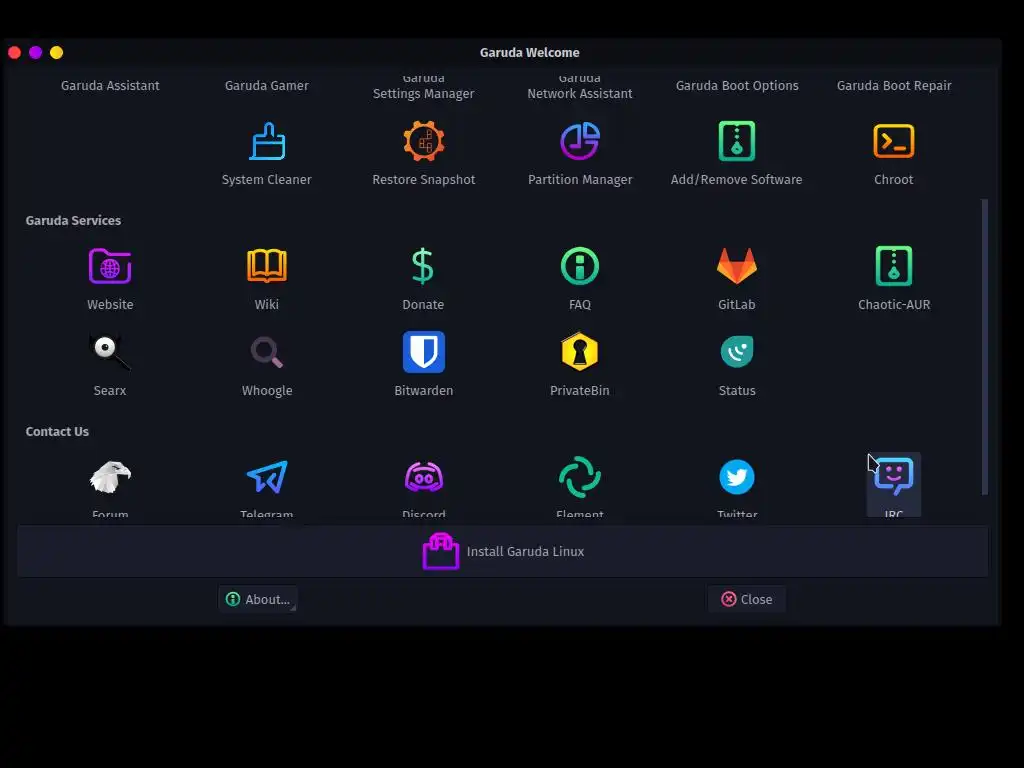Click the Close button at bottom
Viewport: 1024px width, 768px height.
pos(746,599)
